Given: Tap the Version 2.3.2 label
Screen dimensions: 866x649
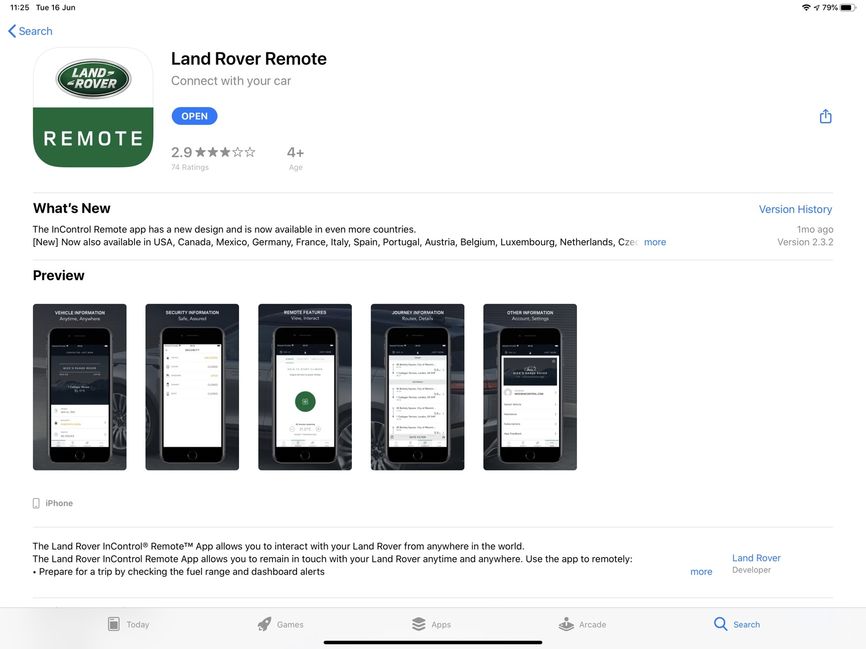Looking at the screenshot, I should click(805, 242).
